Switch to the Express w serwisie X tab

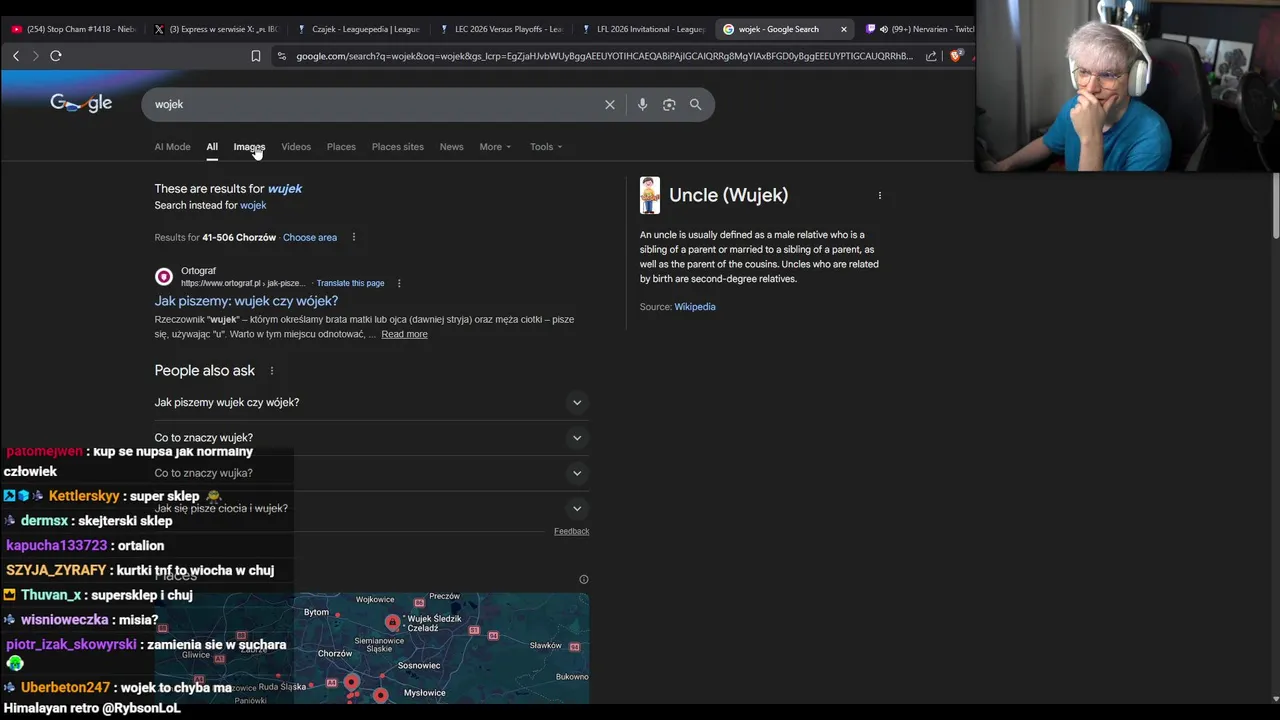pos(215,29)
